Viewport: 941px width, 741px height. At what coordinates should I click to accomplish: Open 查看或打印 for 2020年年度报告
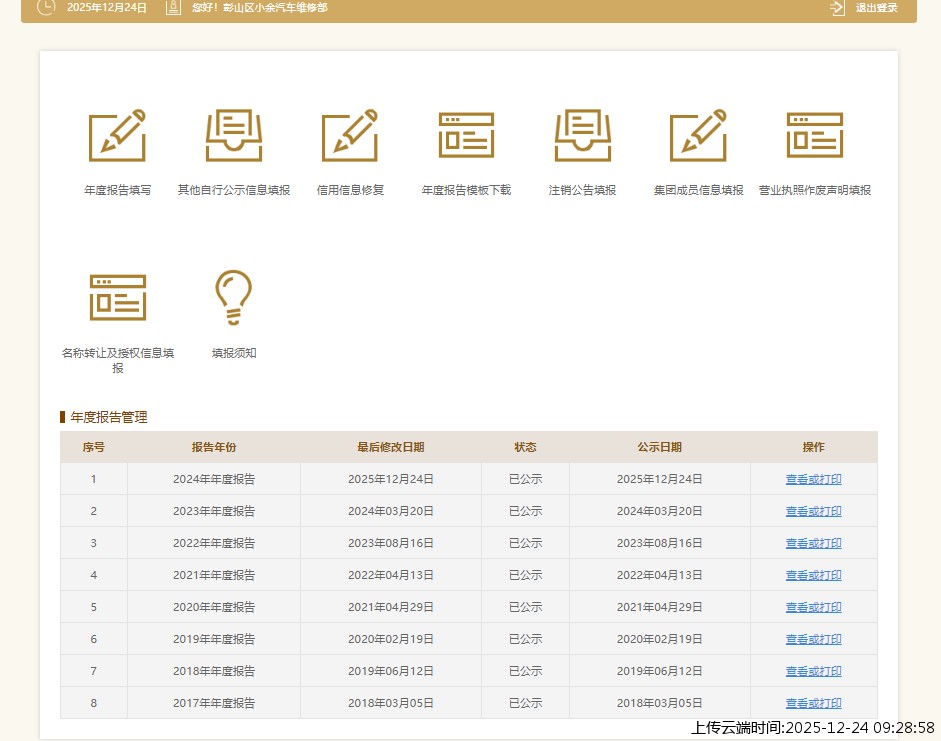click(x=813, y=607)
